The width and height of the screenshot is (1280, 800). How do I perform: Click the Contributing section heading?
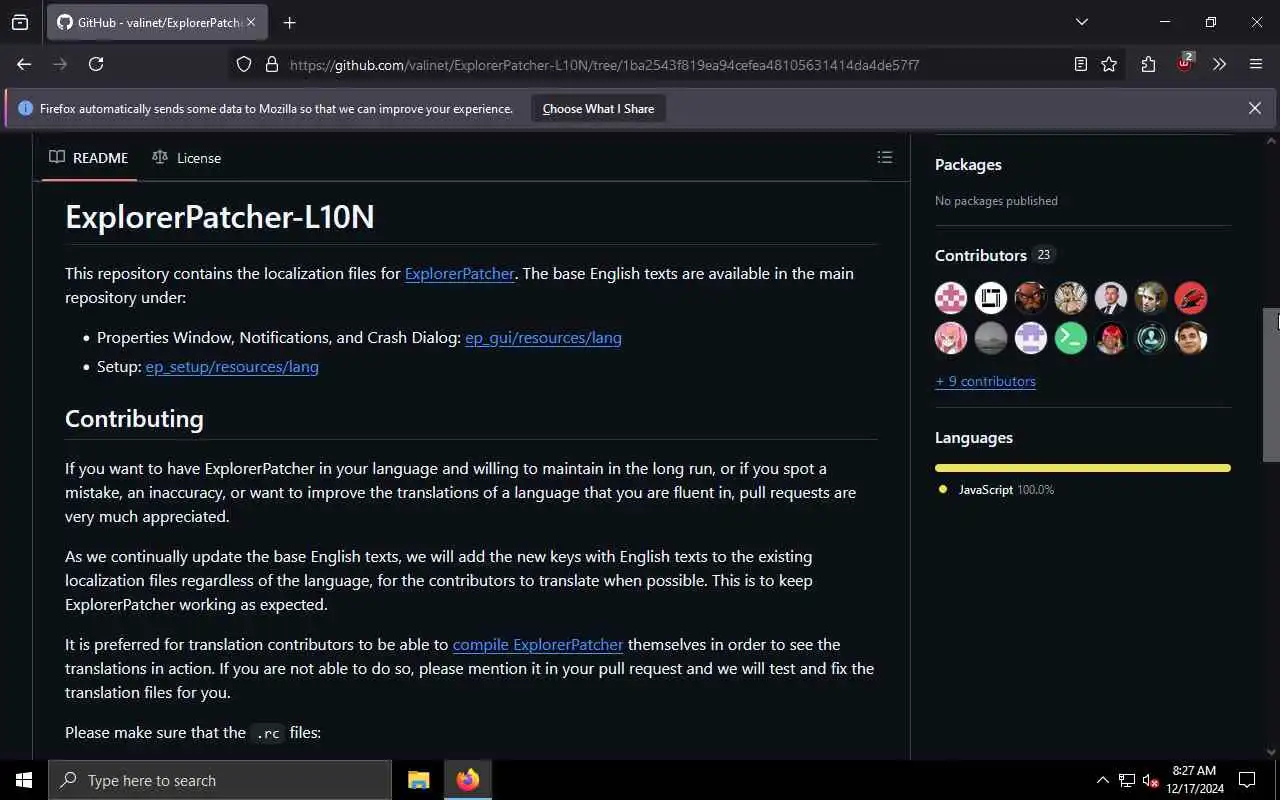point(134,418)
